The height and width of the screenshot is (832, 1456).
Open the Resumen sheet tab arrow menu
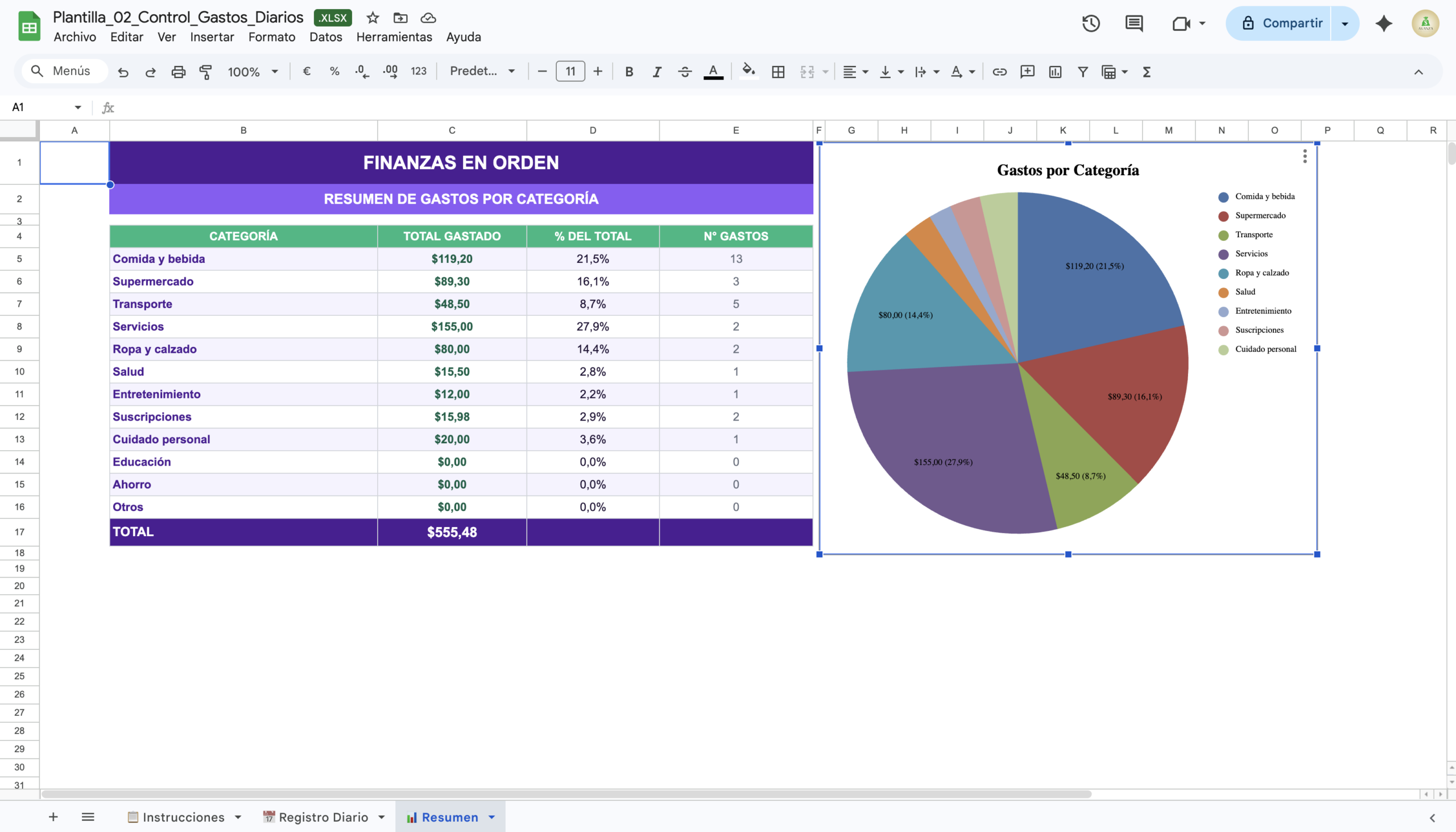(491, 817)
